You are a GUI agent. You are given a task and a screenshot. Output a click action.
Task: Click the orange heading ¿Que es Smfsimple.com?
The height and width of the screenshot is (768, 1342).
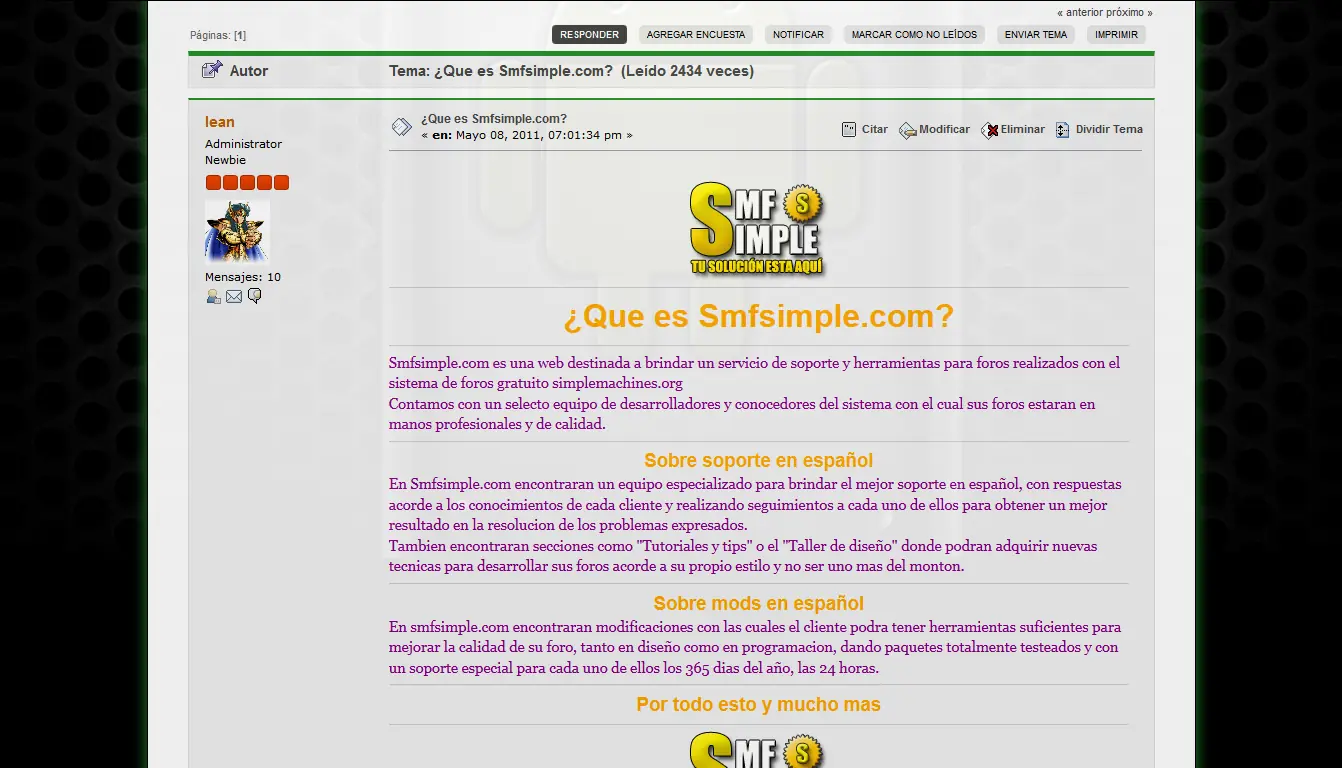(758, 317)
